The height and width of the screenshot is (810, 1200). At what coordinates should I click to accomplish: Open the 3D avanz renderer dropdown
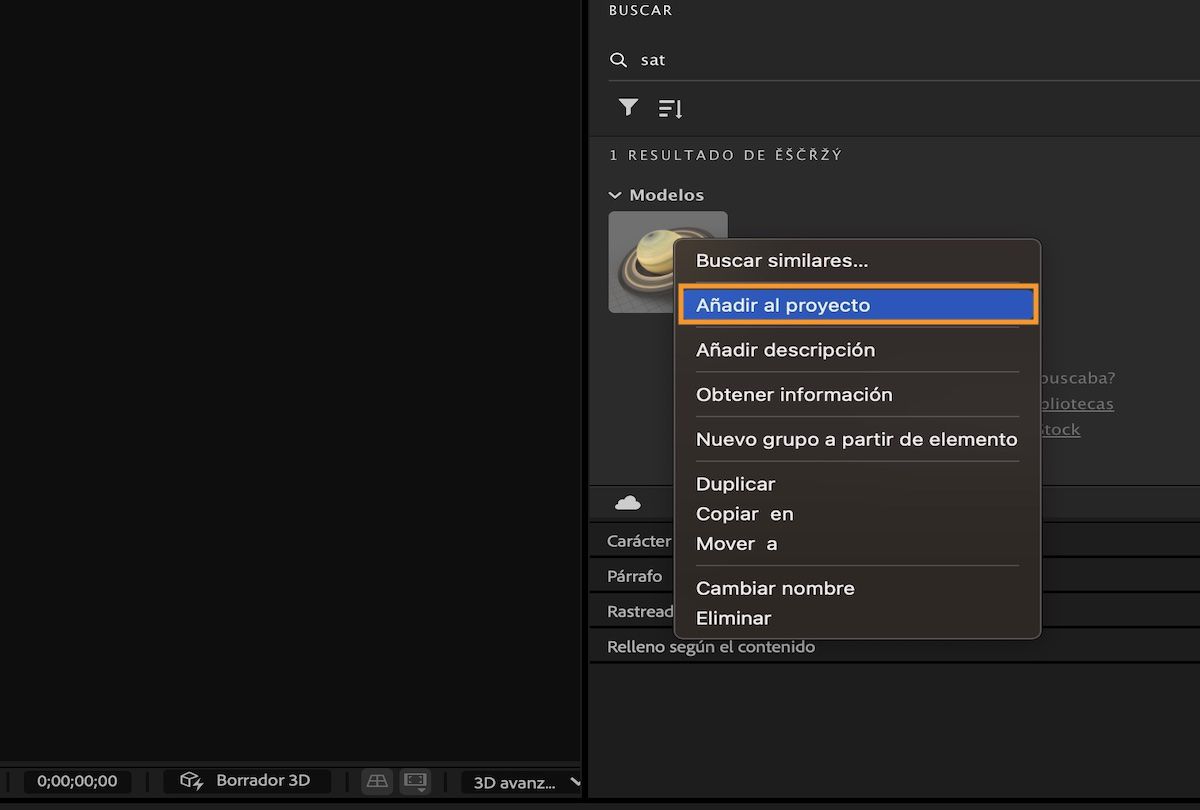pyautogui.click(x=521, y=782)
